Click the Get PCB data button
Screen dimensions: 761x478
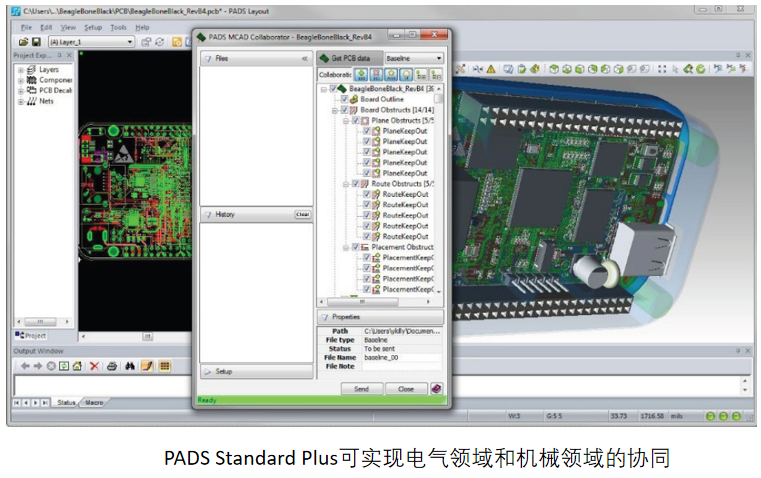point(350,58)
